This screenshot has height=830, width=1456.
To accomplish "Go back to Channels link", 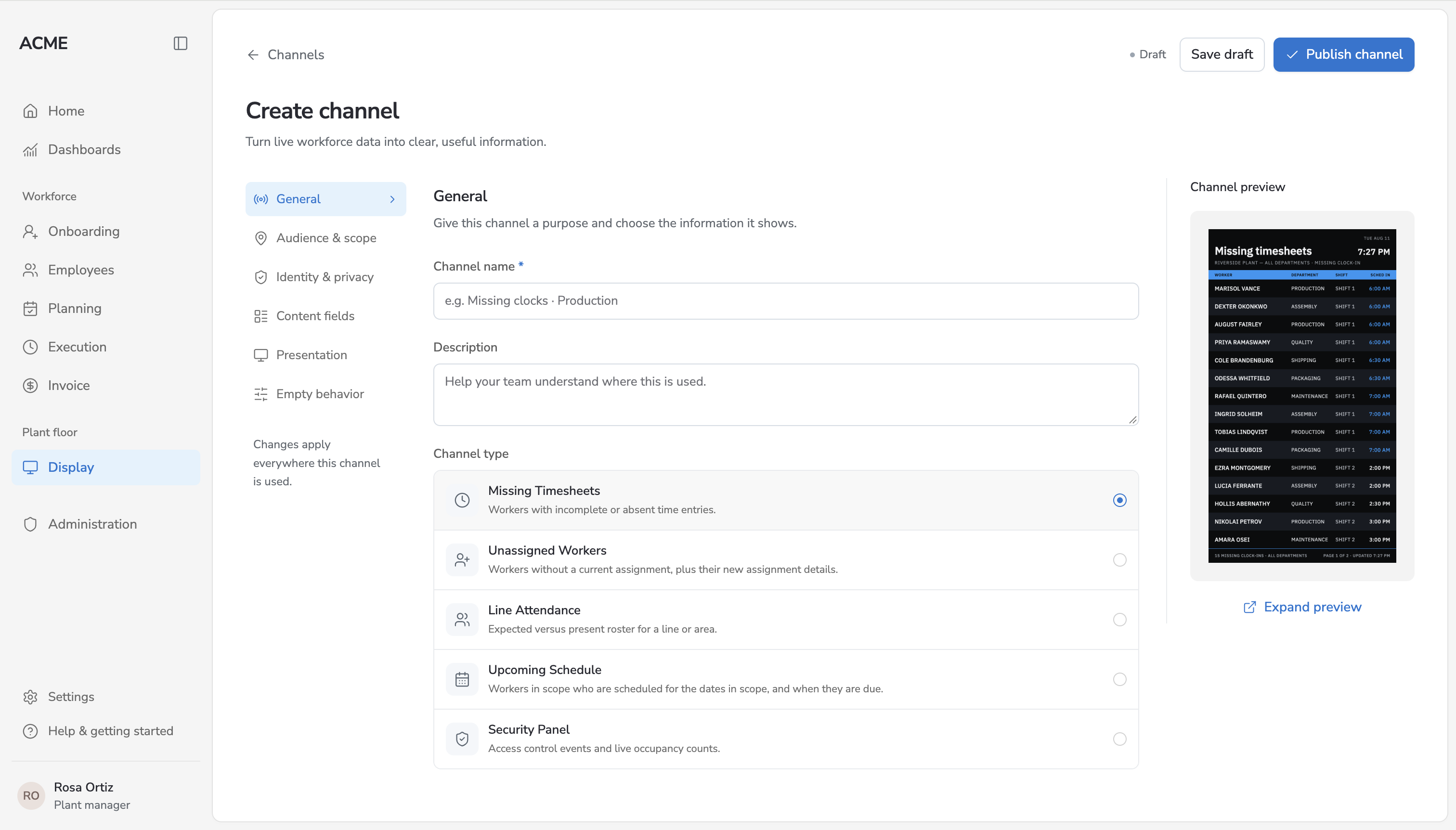I will click(x=286, y=55).
